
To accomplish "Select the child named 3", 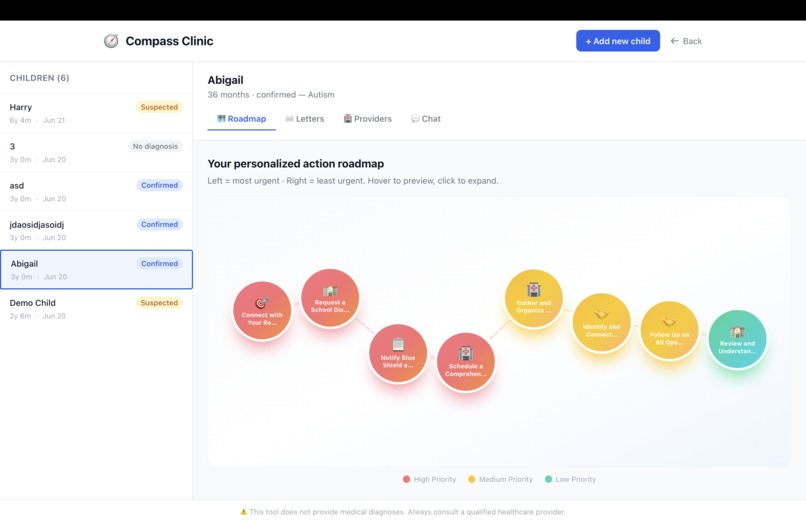I will (x=96, y=152).
